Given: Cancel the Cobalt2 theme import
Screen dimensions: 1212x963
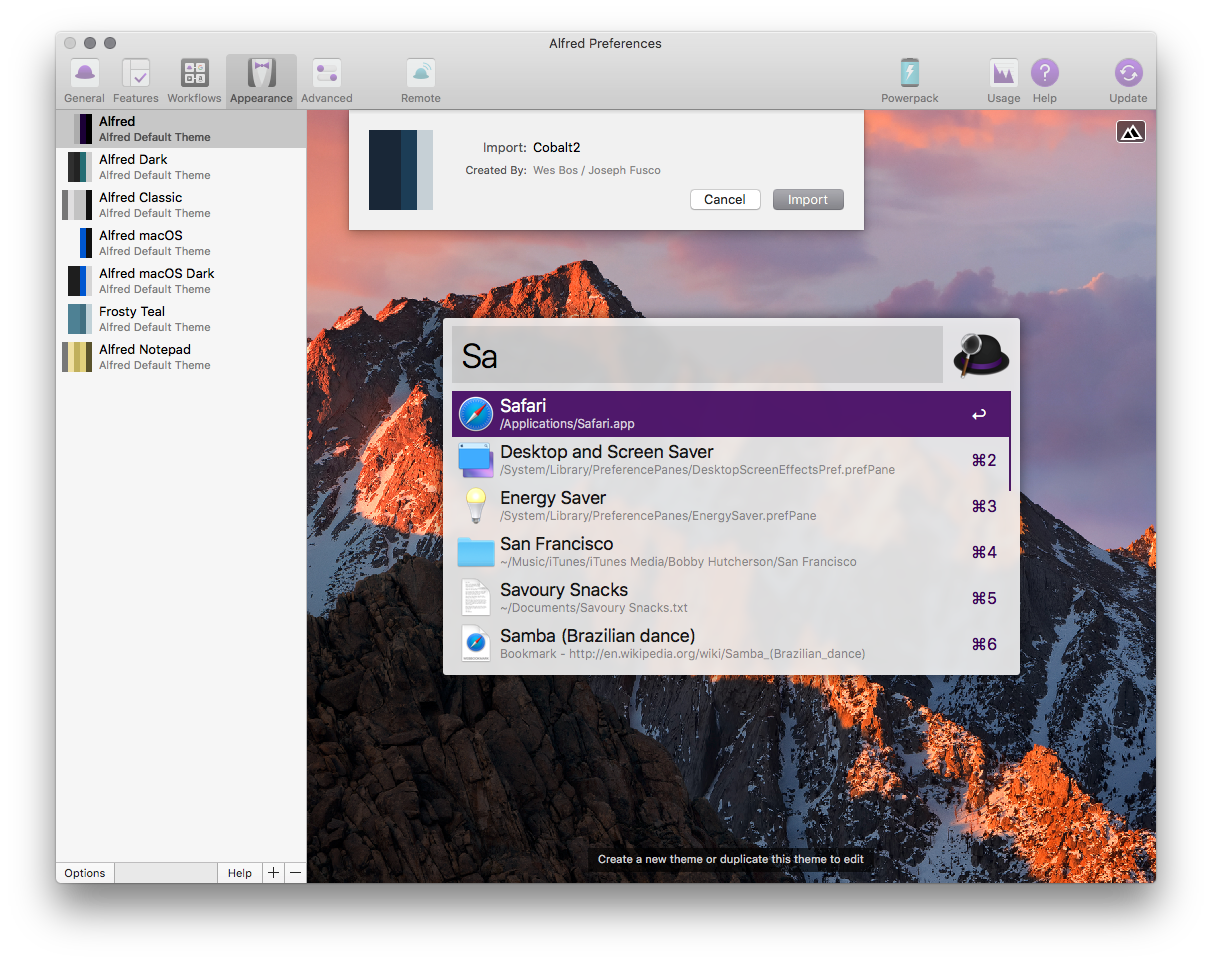Looking at the screenshot, I should click(724, 199).
